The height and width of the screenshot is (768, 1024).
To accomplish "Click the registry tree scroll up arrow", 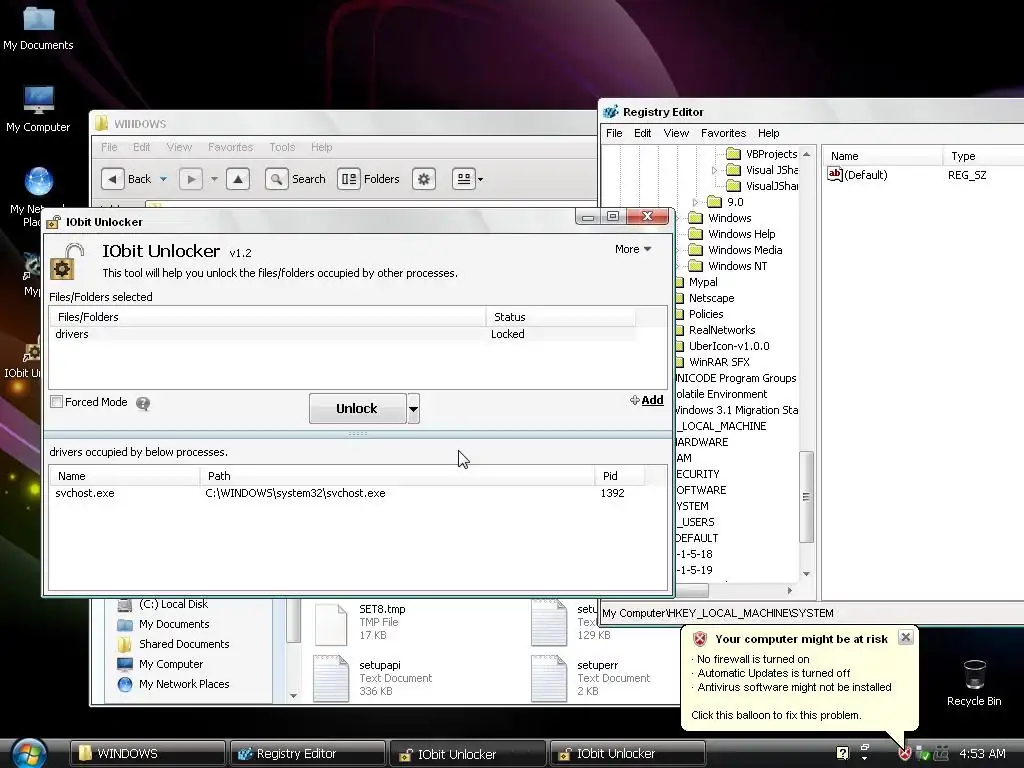I will coord(807,154).
